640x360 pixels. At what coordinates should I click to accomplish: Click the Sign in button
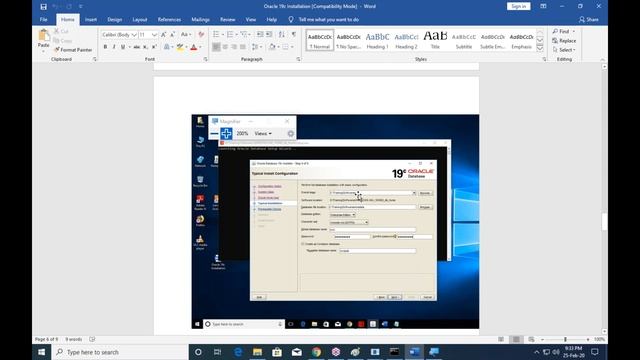pyautogui.click(x=518, y=6)
